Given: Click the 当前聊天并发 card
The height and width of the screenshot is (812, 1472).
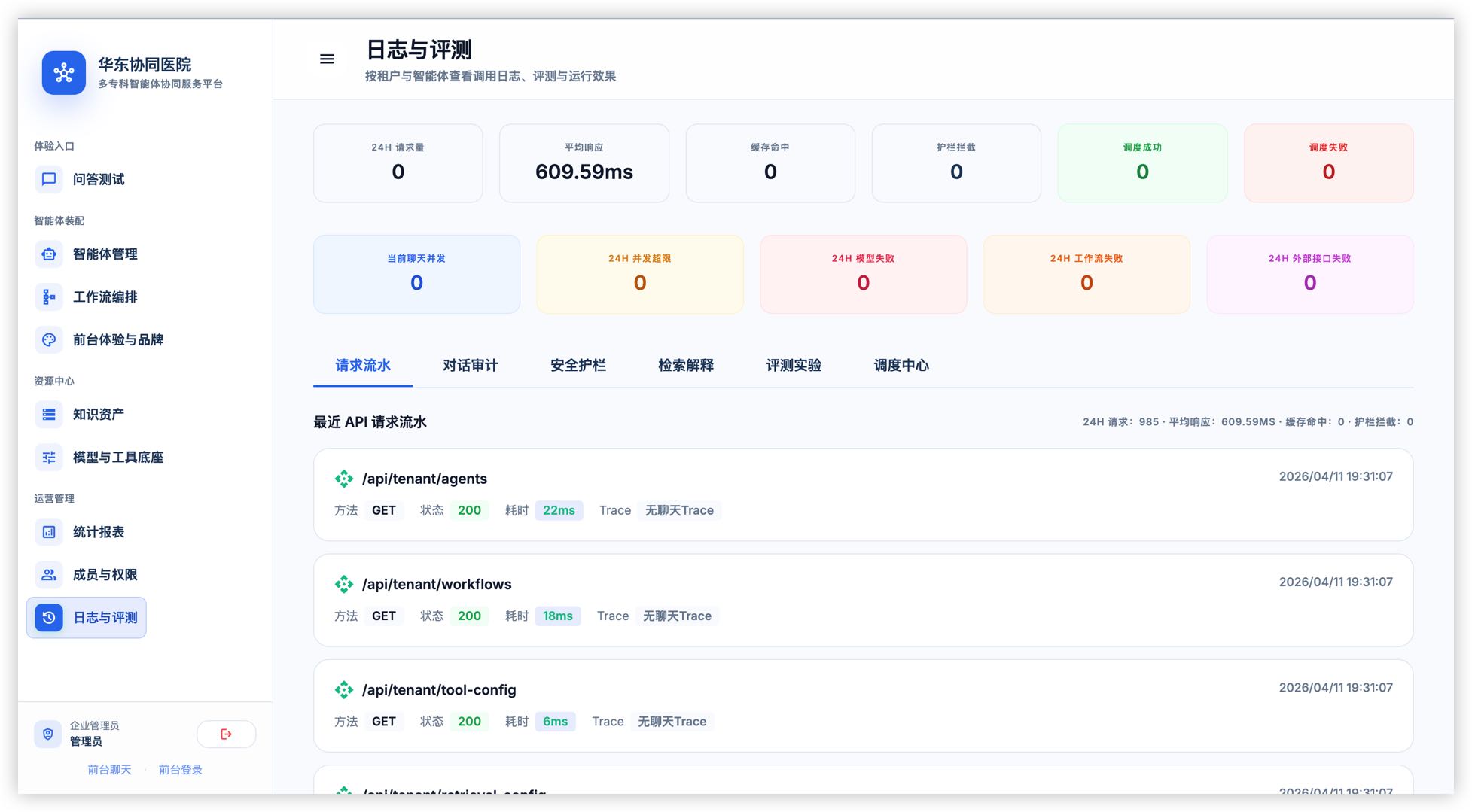Looking at the screenshot, I should coord(416,274).
